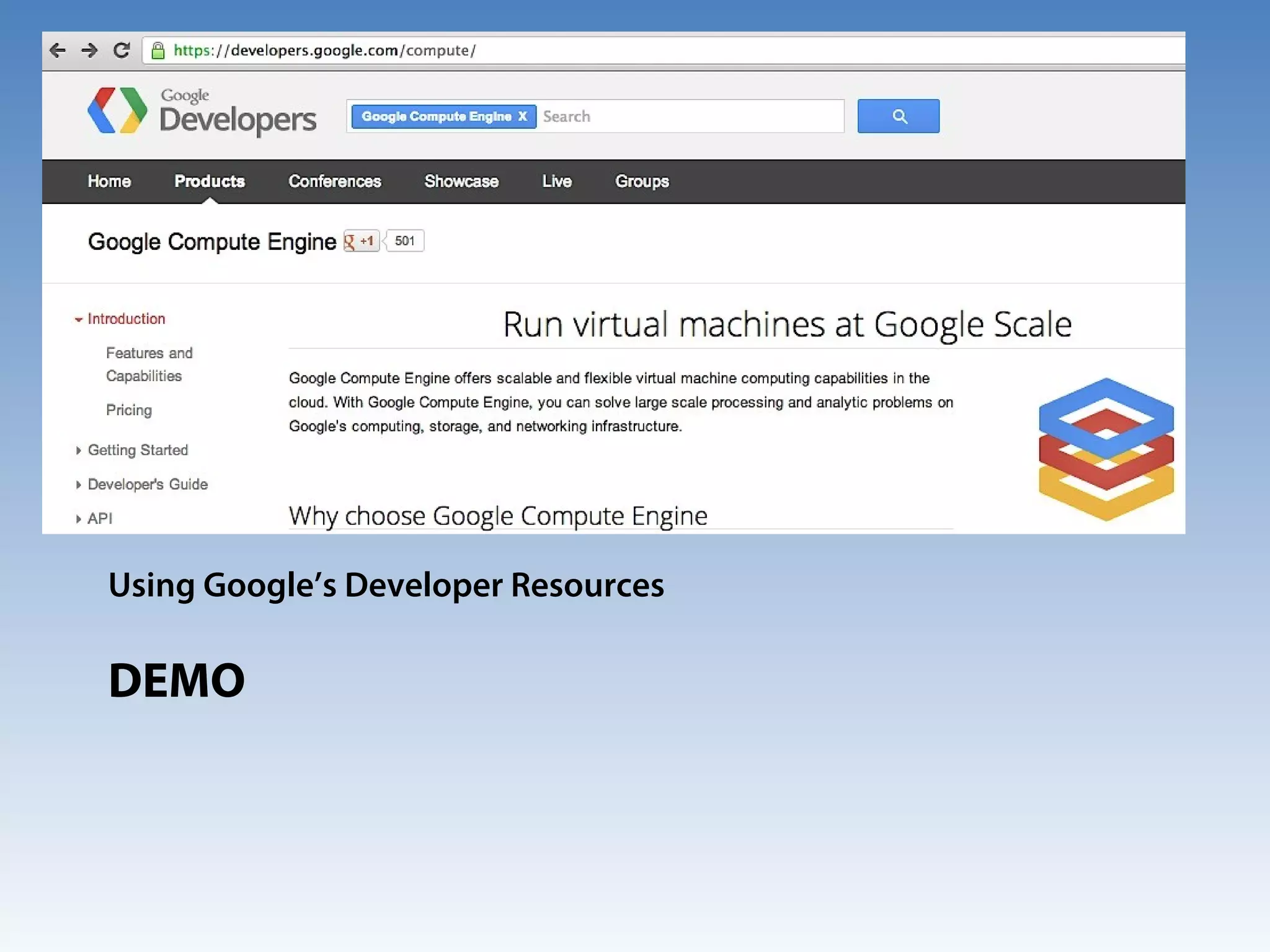Image resolution: width=1270 pixels, height=952 pixels.
Task: Reload the page with refresh icon
Action: coord(122,50)
